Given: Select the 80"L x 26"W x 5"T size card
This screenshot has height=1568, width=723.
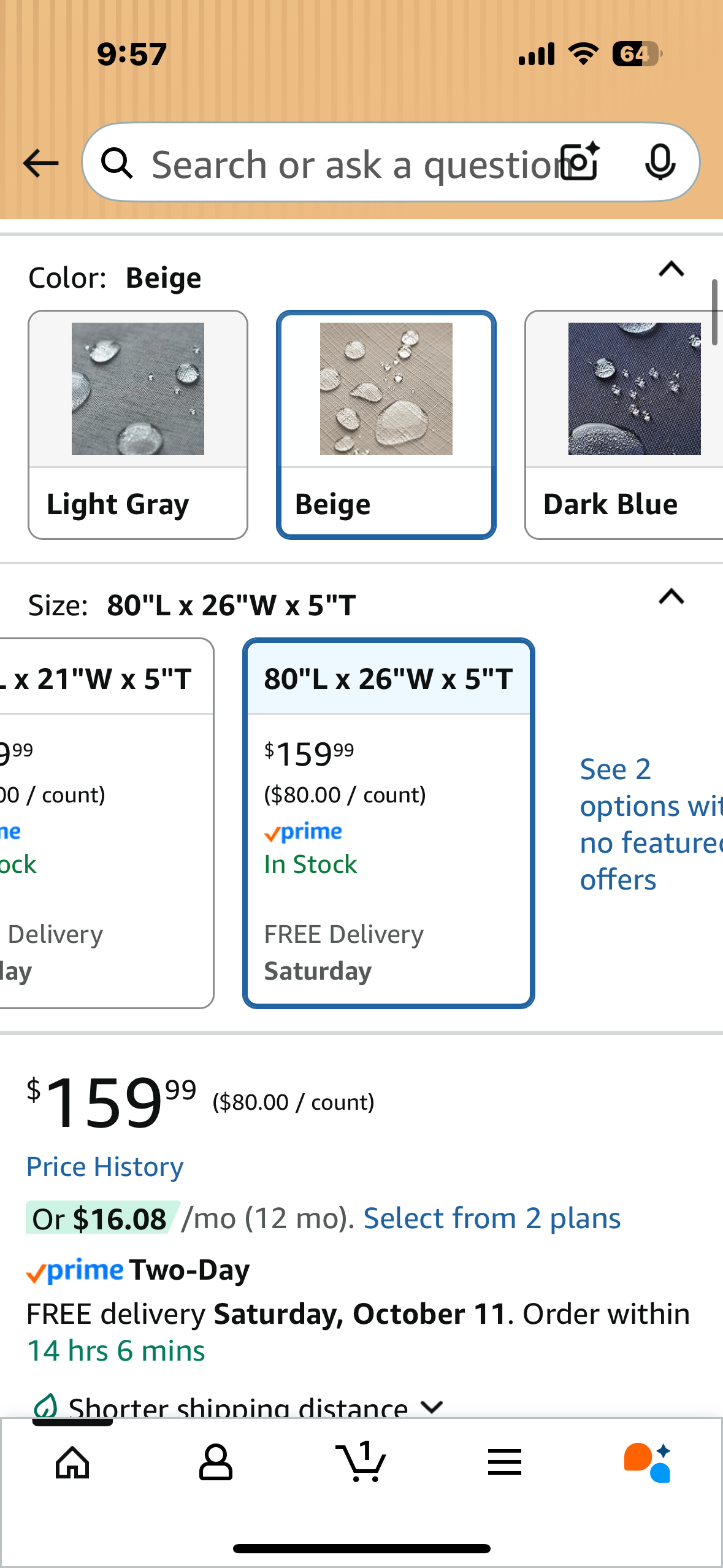Looking at the screenshot, I should pyautogui.click(x=389, y=822).
